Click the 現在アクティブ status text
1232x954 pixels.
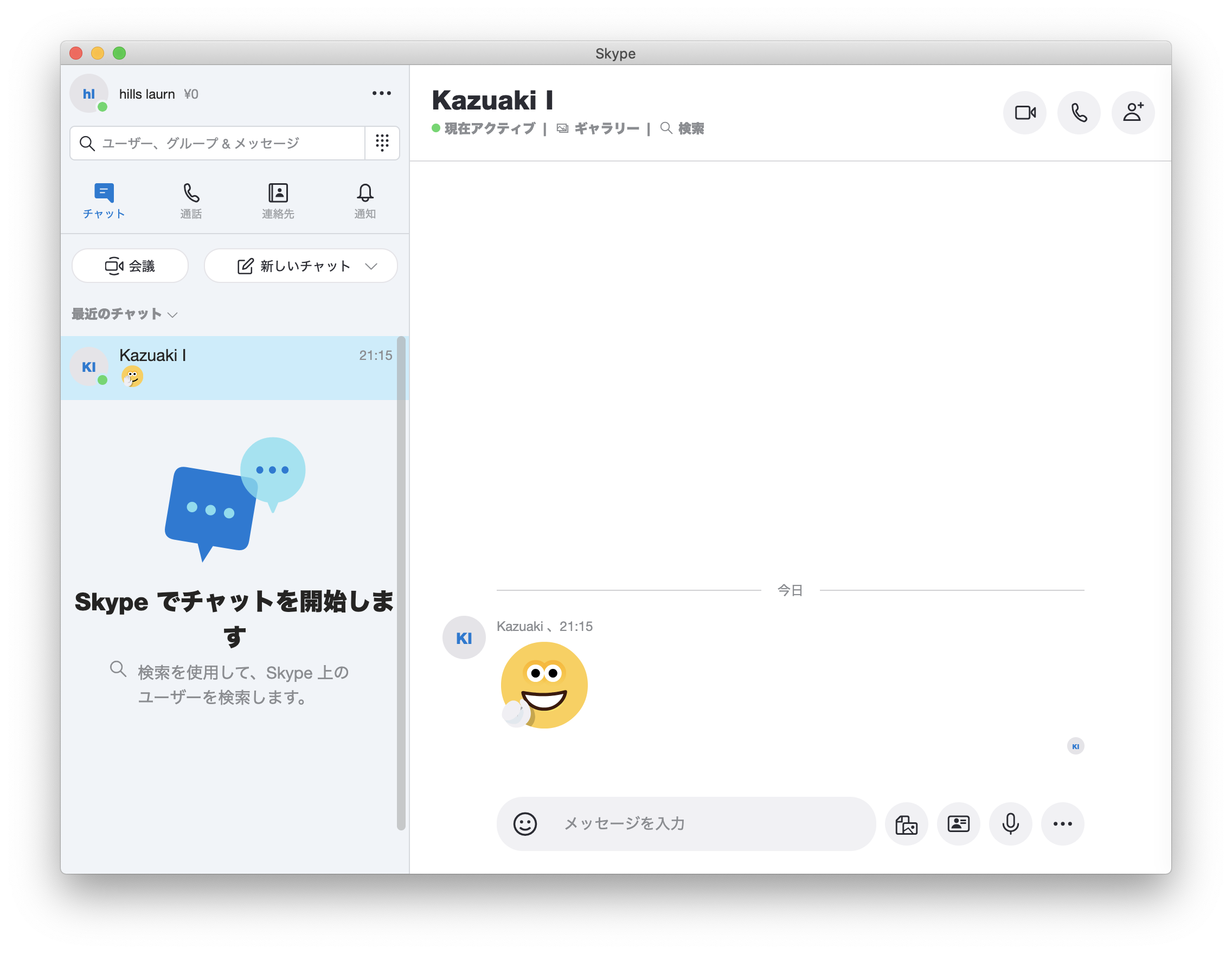[490, 128]
